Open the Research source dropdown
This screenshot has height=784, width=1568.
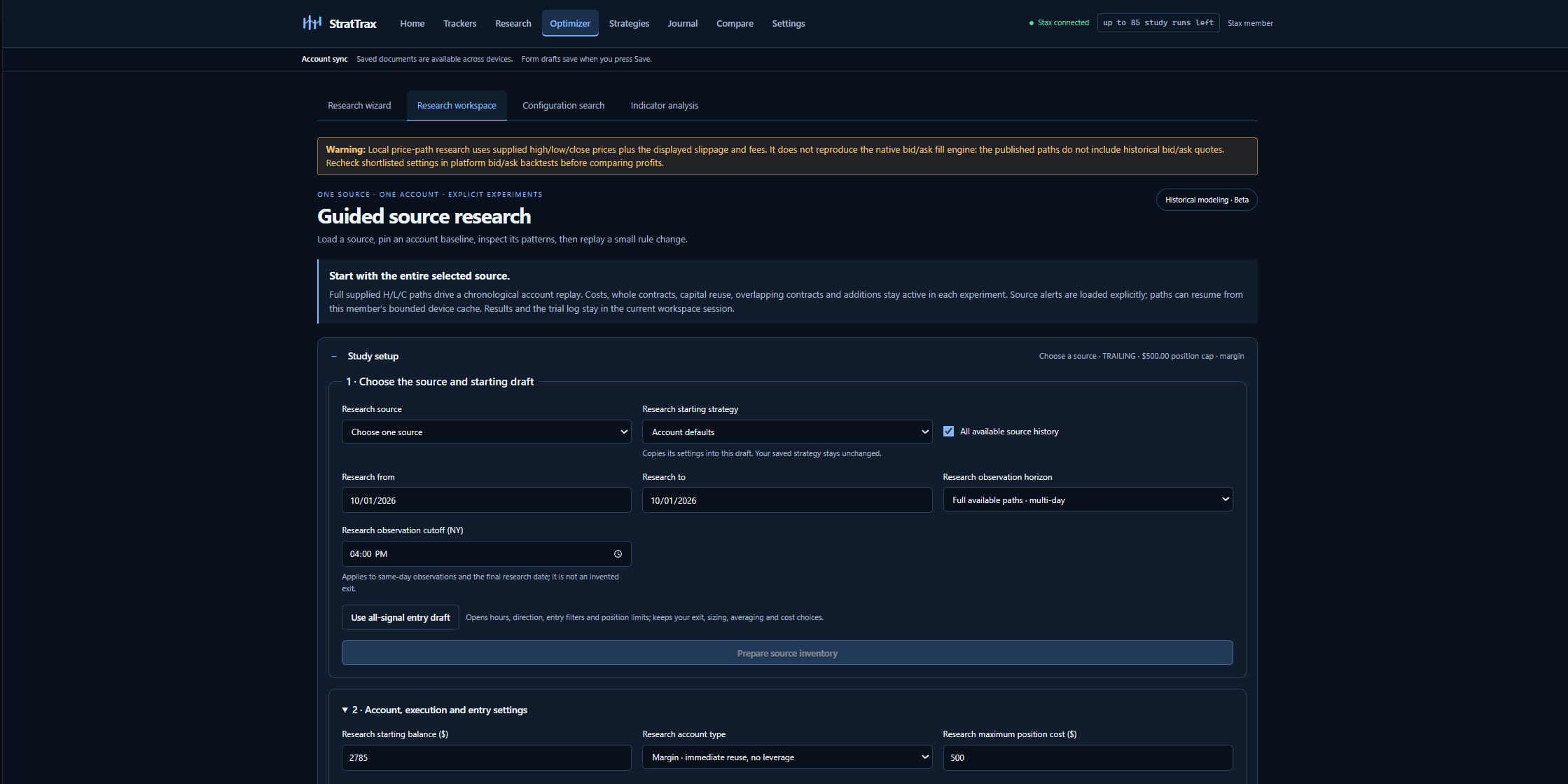(x=486, y=432)
